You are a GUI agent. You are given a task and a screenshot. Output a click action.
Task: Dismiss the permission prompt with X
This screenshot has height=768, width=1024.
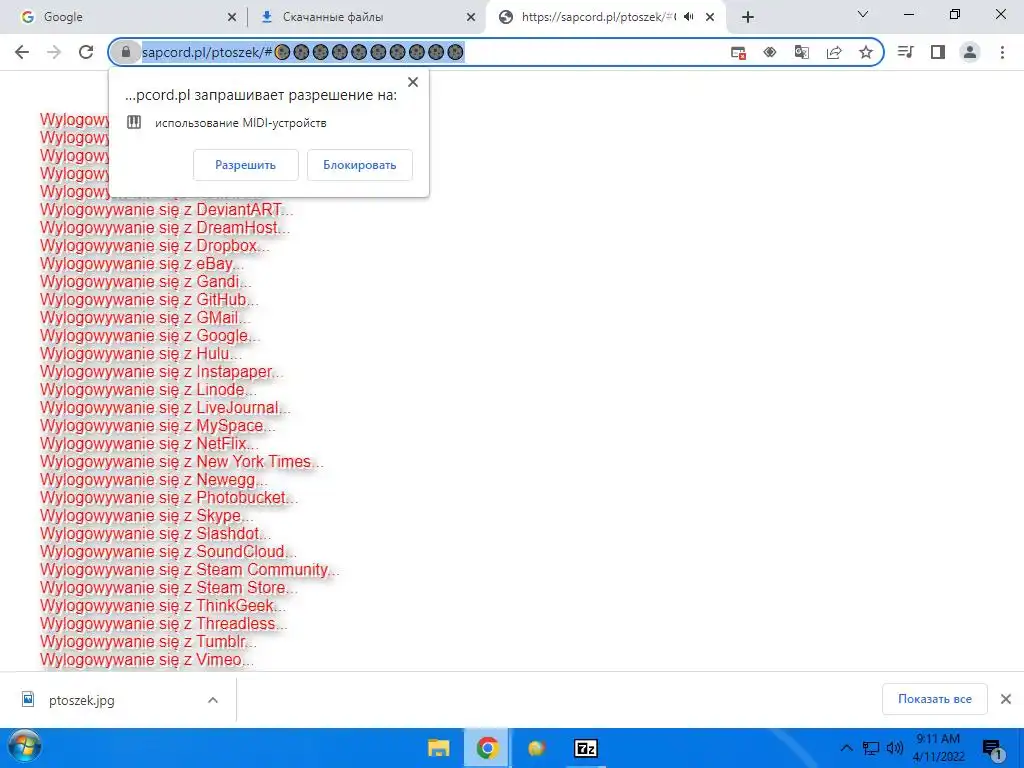click(x=413, y=82)
